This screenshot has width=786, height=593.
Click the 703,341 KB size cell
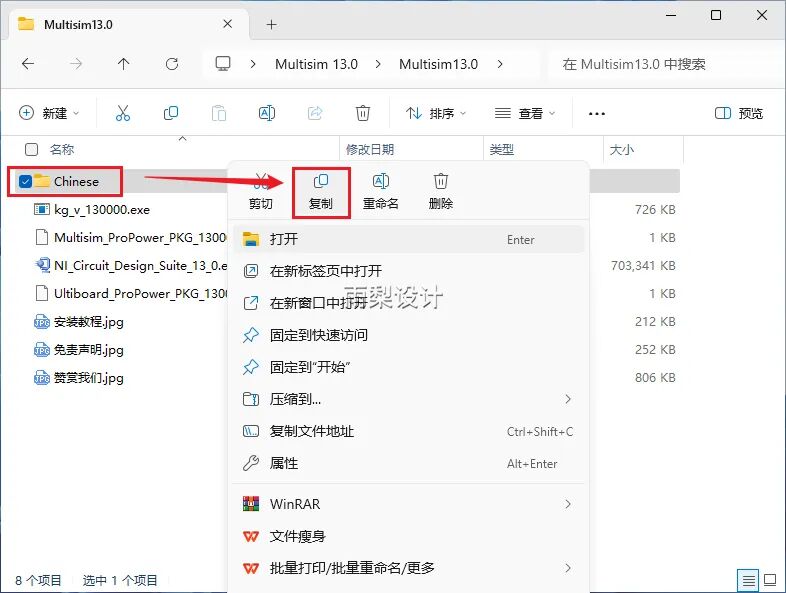tap(643, 266)
